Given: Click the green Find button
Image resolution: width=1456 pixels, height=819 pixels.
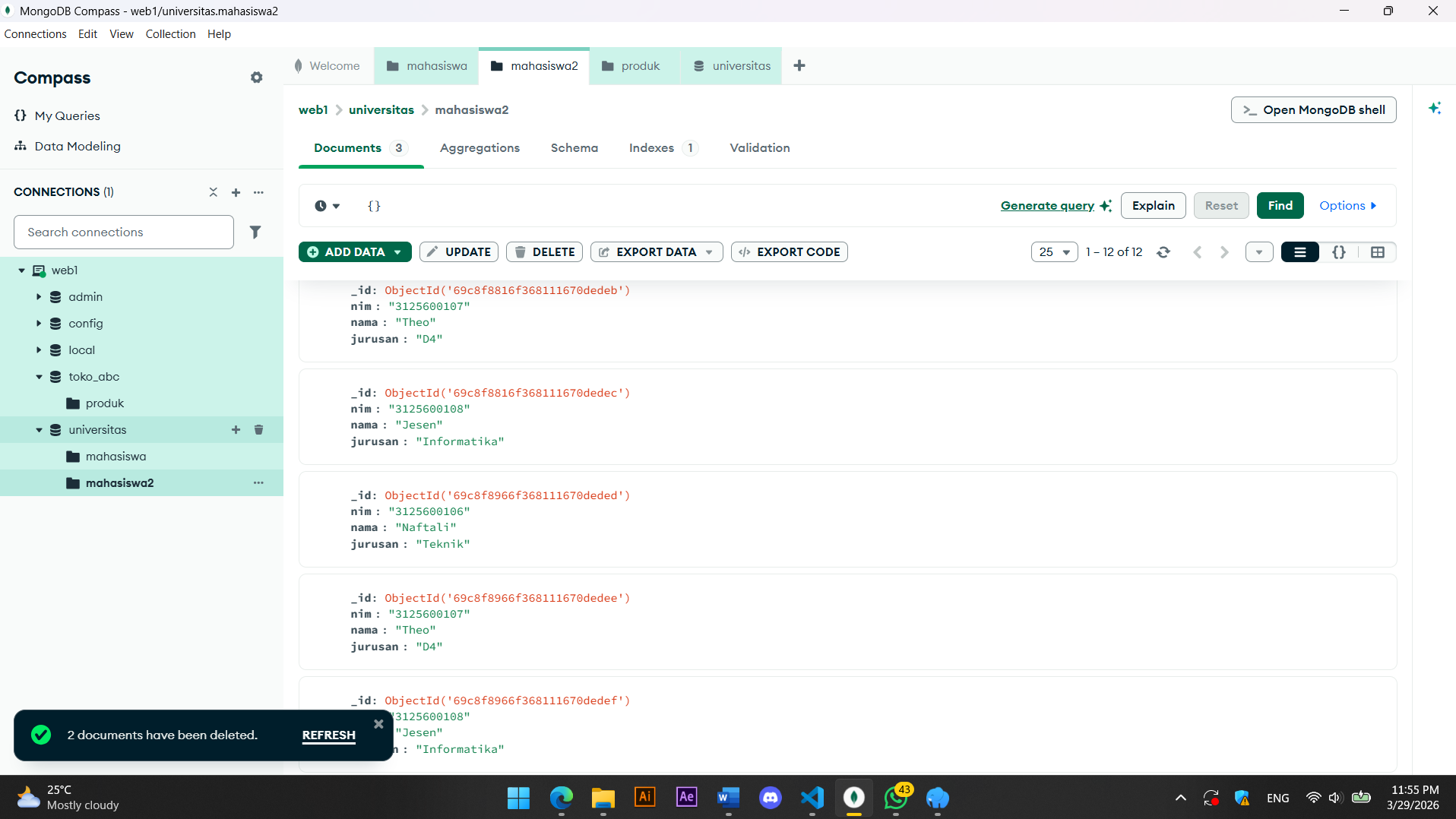Looking at the screenshot, I should [1280, 206].
